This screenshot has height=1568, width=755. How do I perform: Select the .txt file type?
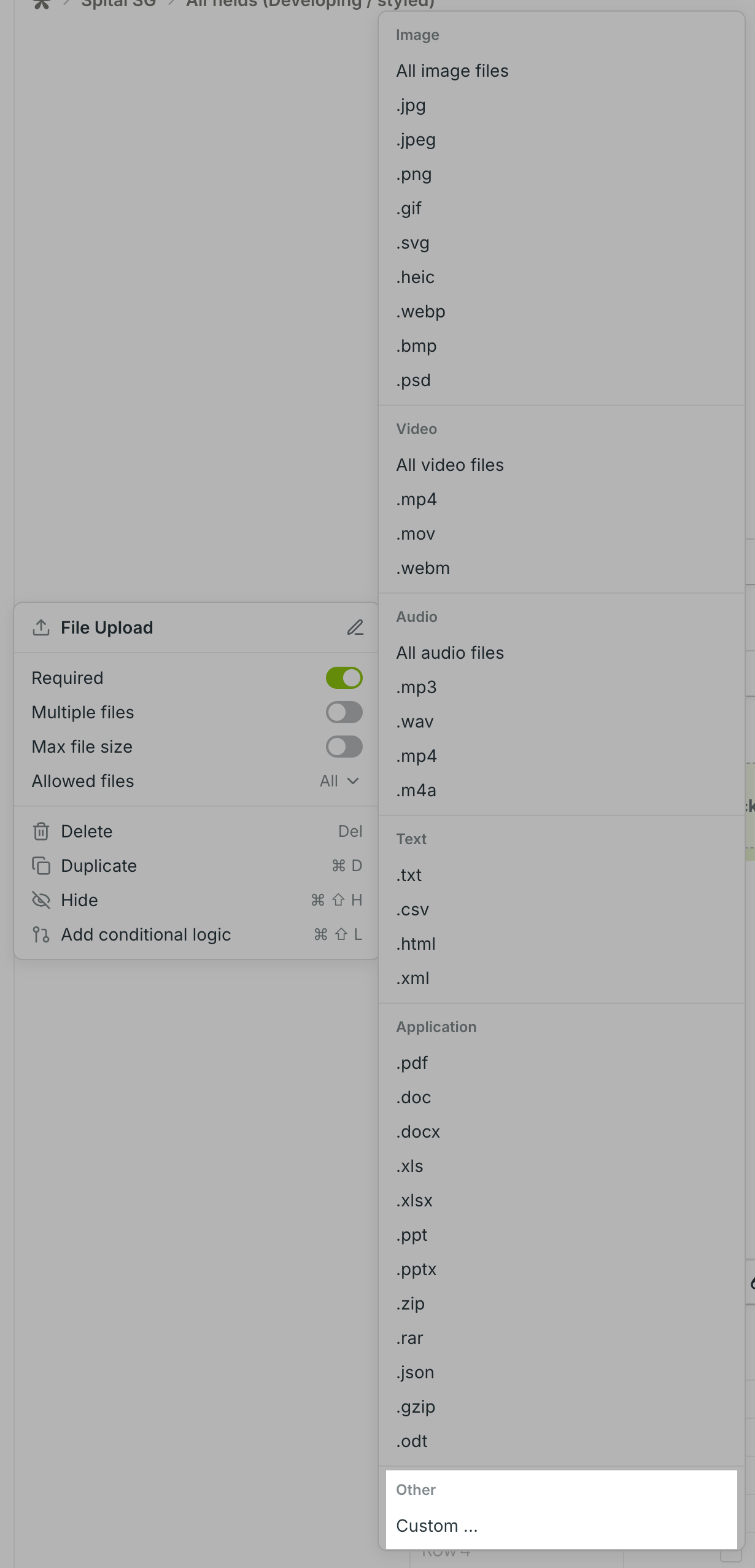[x=561, y=875]
